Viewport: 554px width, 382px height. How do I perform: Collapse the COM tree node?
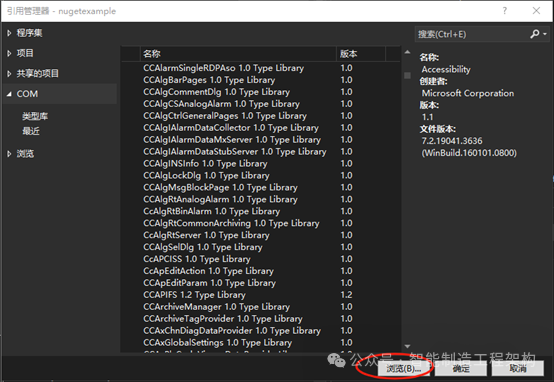9,94
